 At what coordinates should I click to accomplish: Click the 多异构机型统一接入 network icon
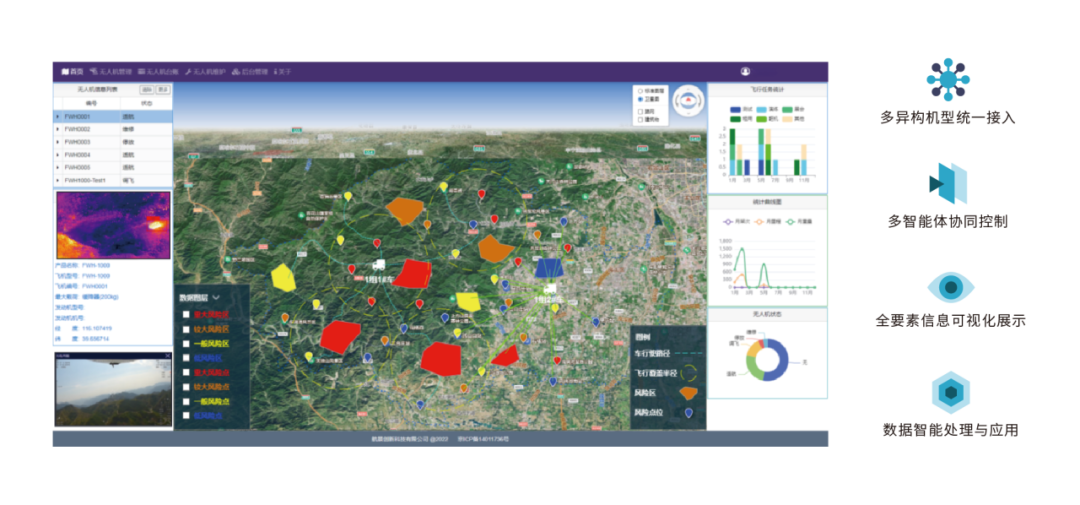click(947, 79)
